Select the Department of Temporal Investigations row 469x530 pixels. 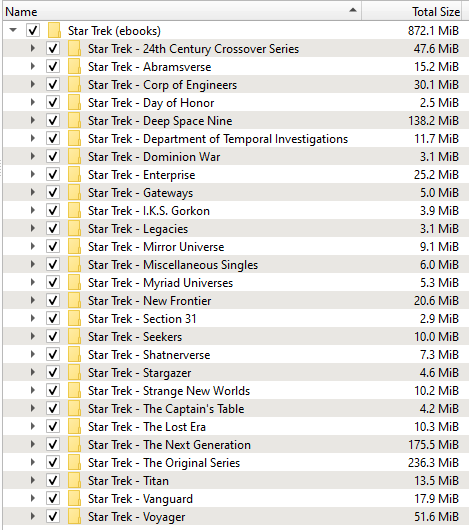coord(236,139)
